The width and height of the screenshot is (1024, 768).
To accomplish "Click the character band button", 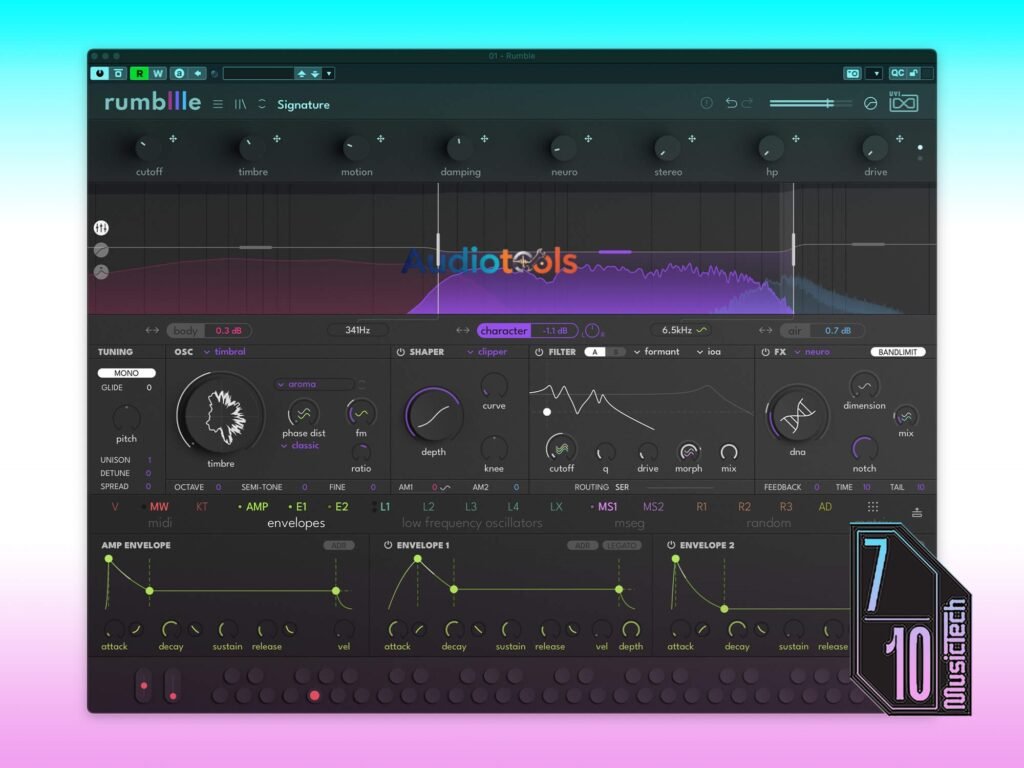I will 504,330.
